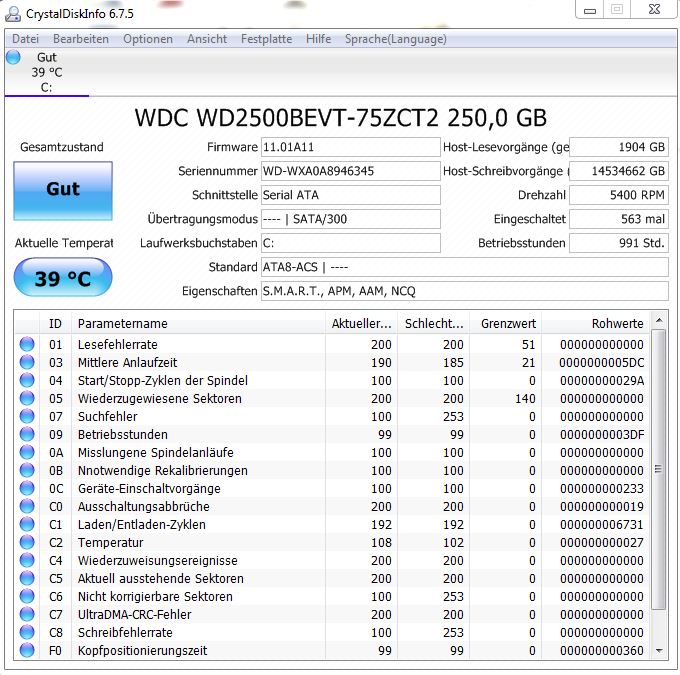The height and width of the screenshot is (675, 680).
Task: Click the status orb for Nicht korrigierbare Sektoren
Action: point(27,596)
